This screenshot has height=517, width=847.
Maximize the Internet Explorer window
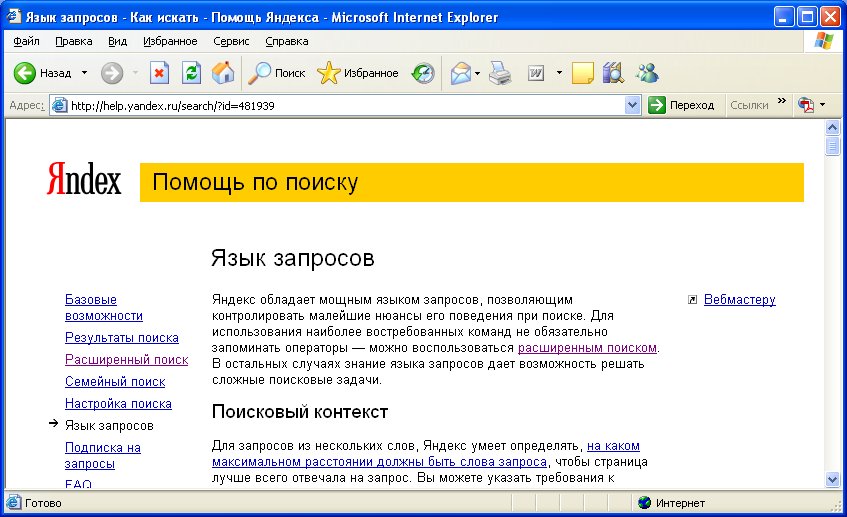coord(807,17)
